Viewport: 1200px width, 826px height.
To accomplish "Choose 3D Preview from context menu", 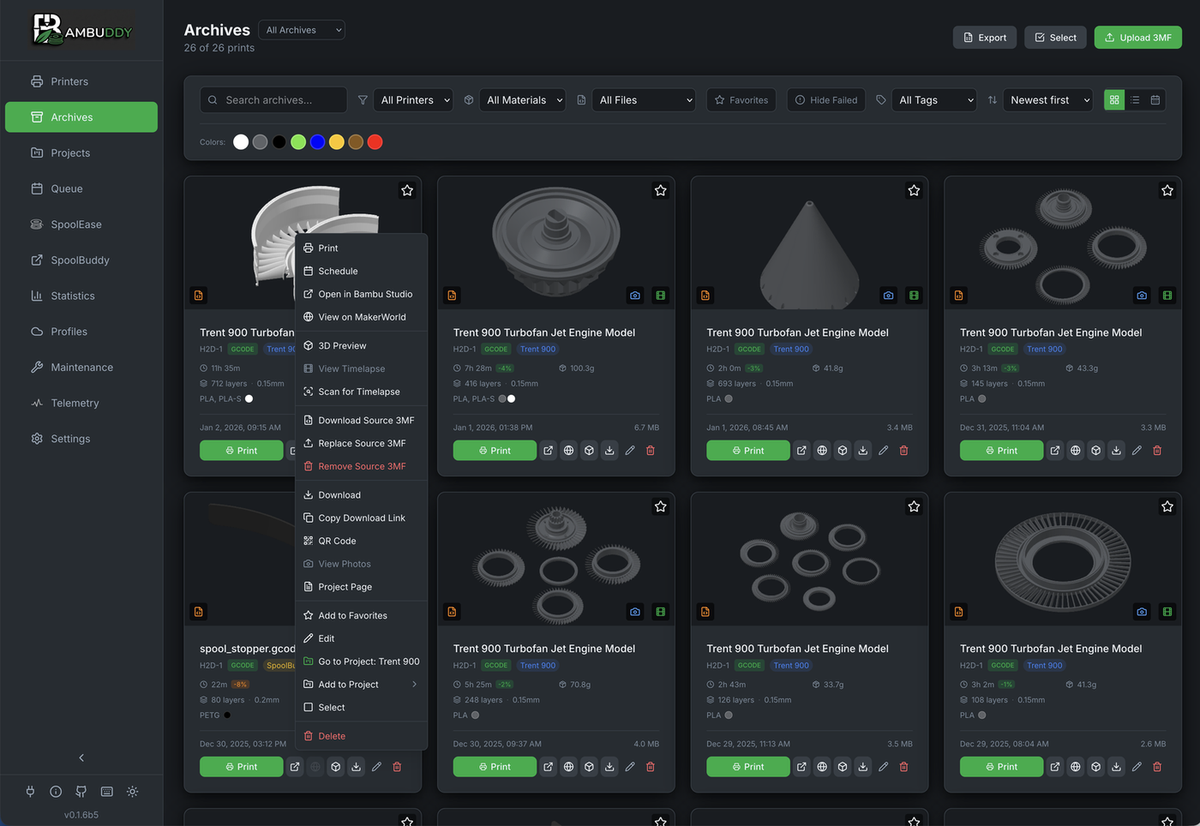I will 342,346.
